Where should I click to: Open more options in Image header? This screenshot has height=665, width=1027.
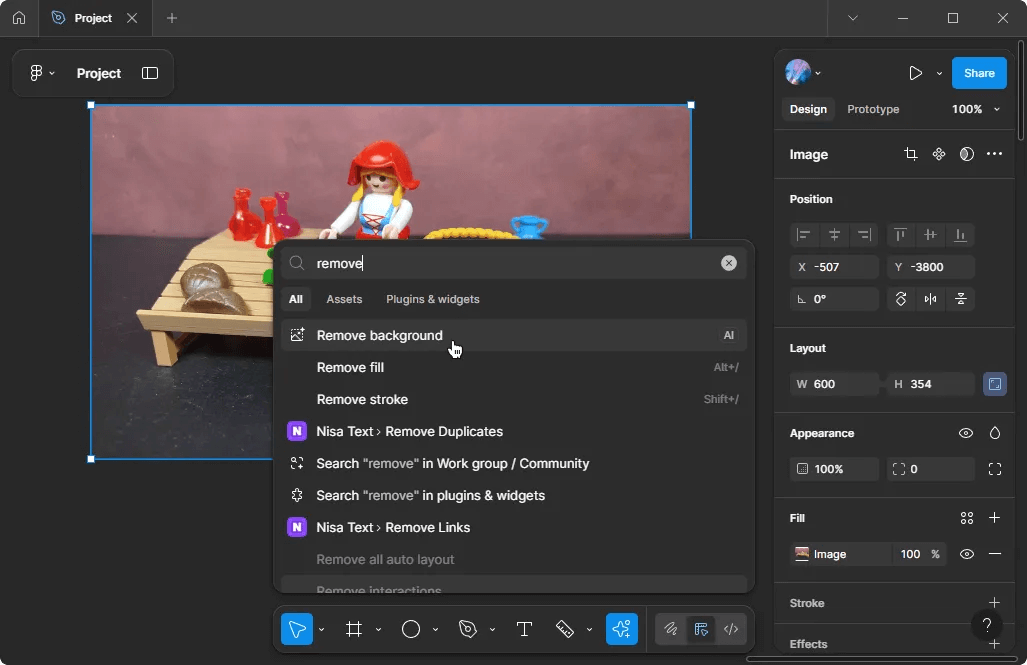[994, 154]
